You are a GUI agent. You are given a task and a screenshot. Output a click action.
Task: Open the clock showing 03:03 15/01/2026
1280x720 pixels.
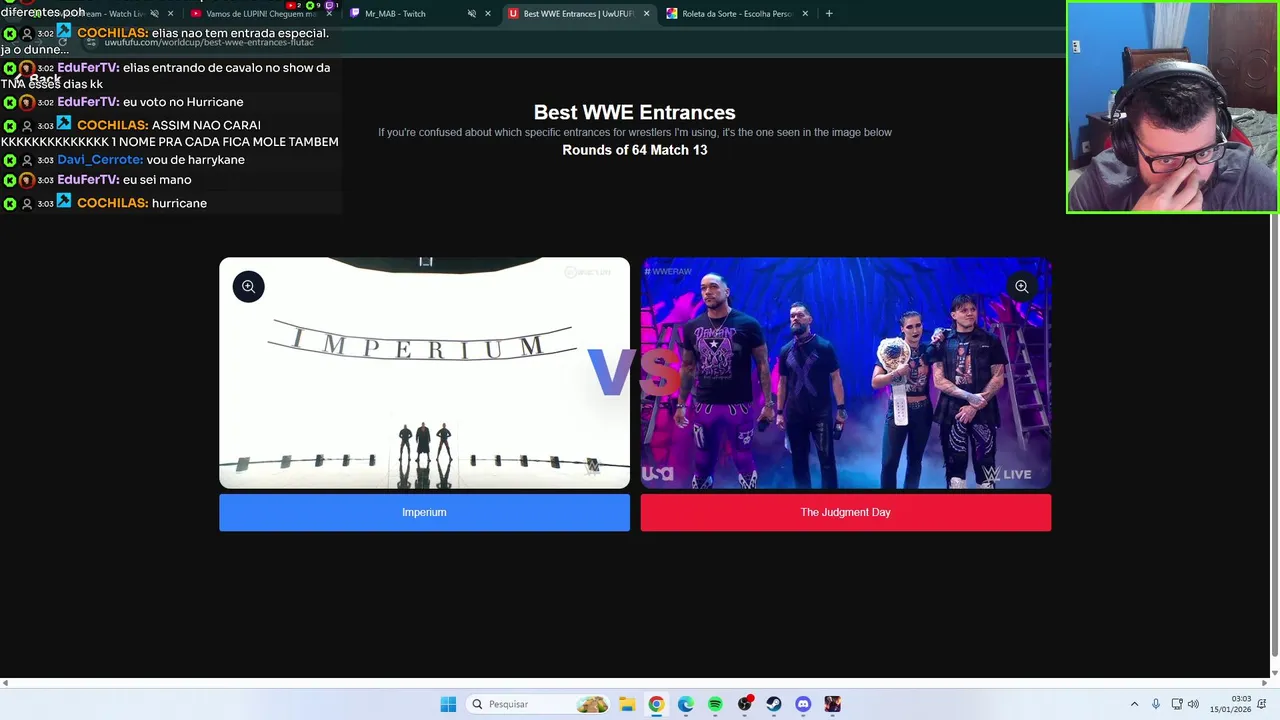[1230, 704]
